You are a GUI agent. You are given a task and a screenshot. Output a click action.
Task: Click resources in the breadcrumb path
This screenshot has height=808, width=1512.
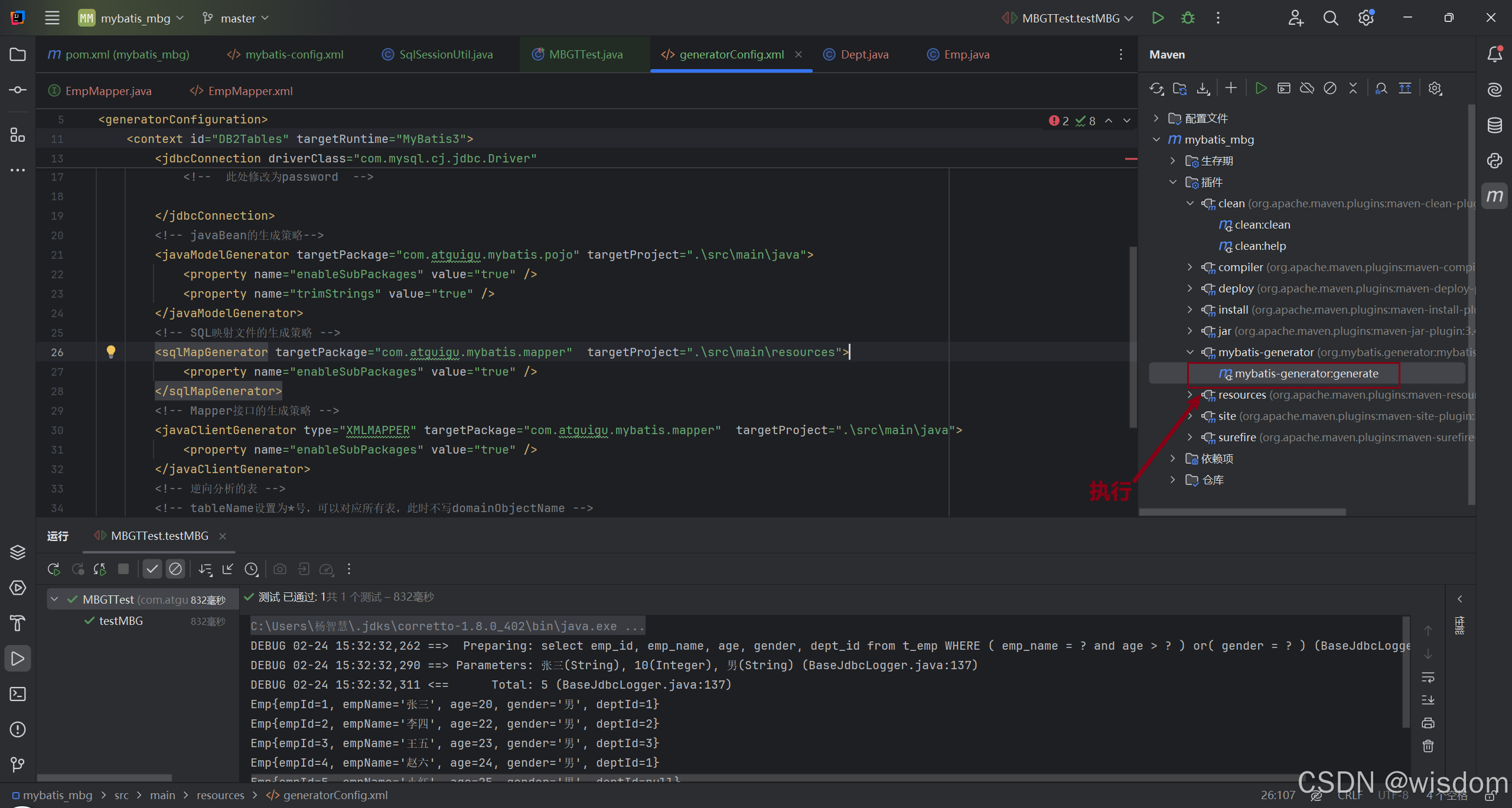(220, 795)
